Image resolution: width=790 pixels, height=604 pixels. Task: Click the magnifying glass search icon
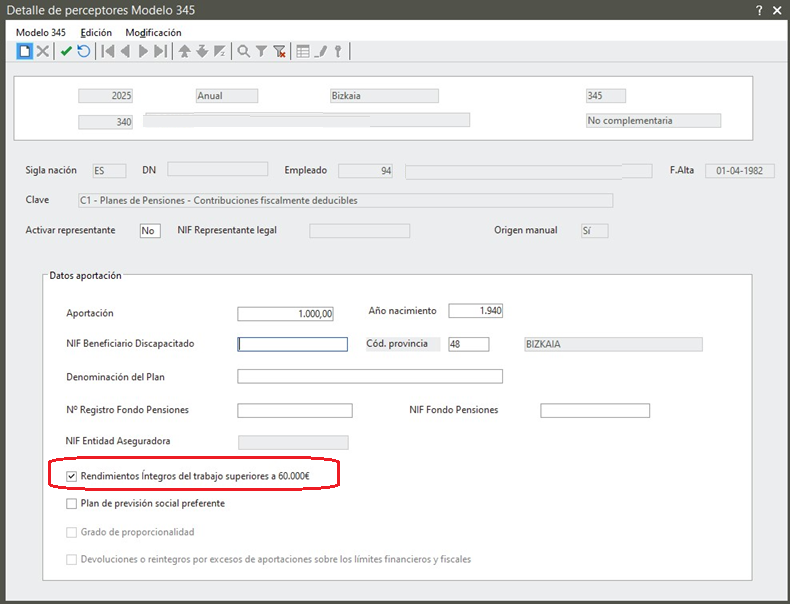243,51
